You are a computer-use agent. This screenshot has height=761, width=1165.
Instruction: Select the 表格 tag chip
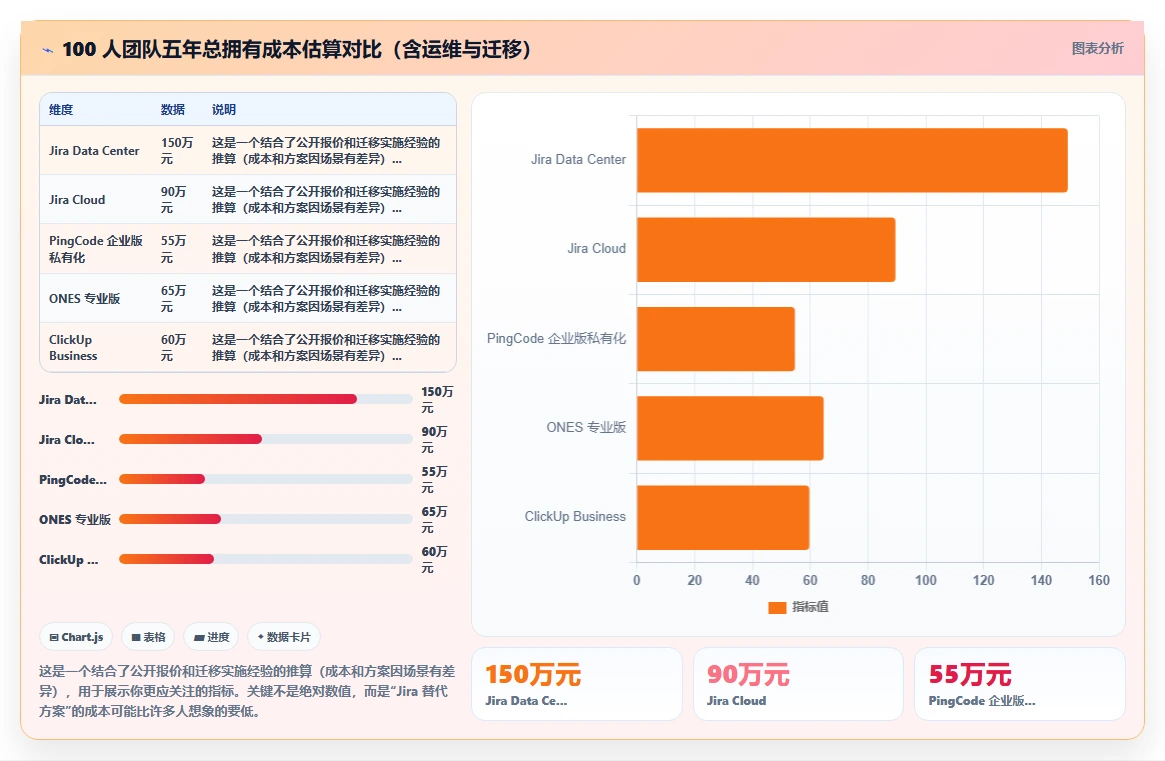(148, 637)
